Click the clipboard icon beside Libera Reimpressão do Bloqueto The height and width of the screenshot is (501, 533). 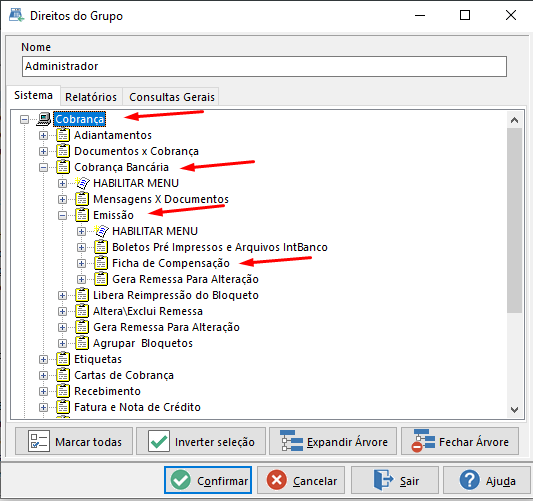82,295
